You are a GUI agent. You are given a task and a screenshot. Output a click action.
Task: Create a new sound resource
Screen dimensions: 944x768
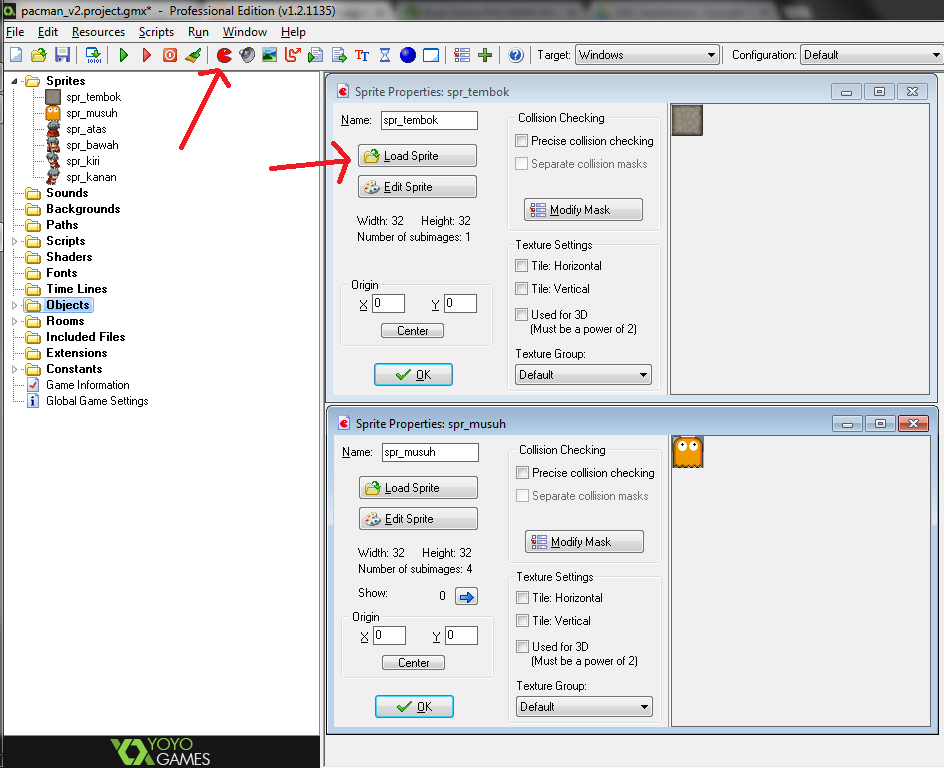[245, 55]
